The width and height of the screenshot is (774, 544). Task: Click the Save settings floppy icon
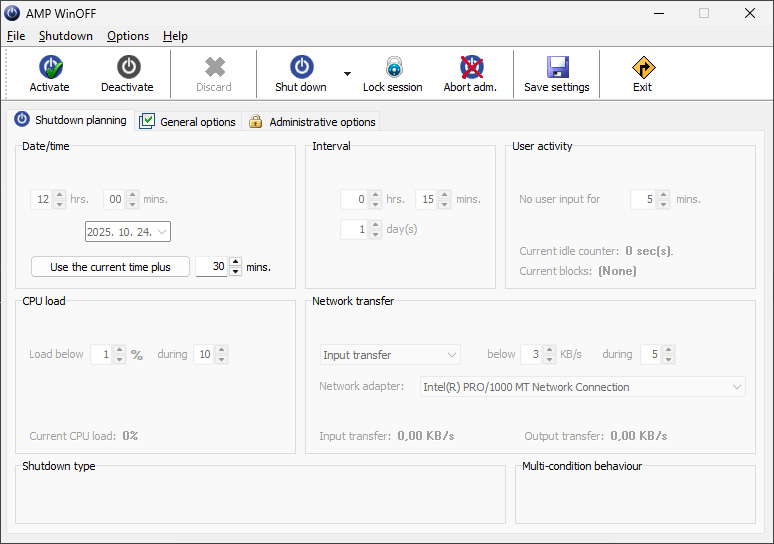point(556,67)
